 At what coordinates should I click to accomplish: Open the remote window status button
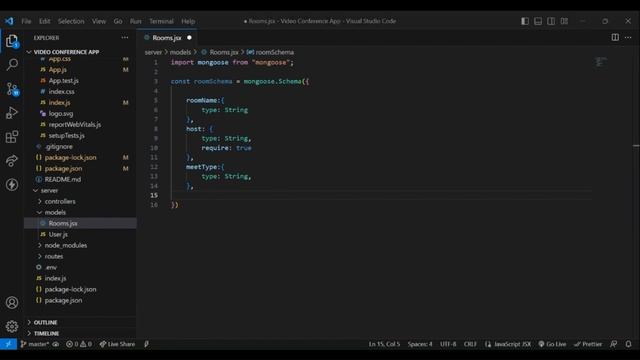click(8, 344)
